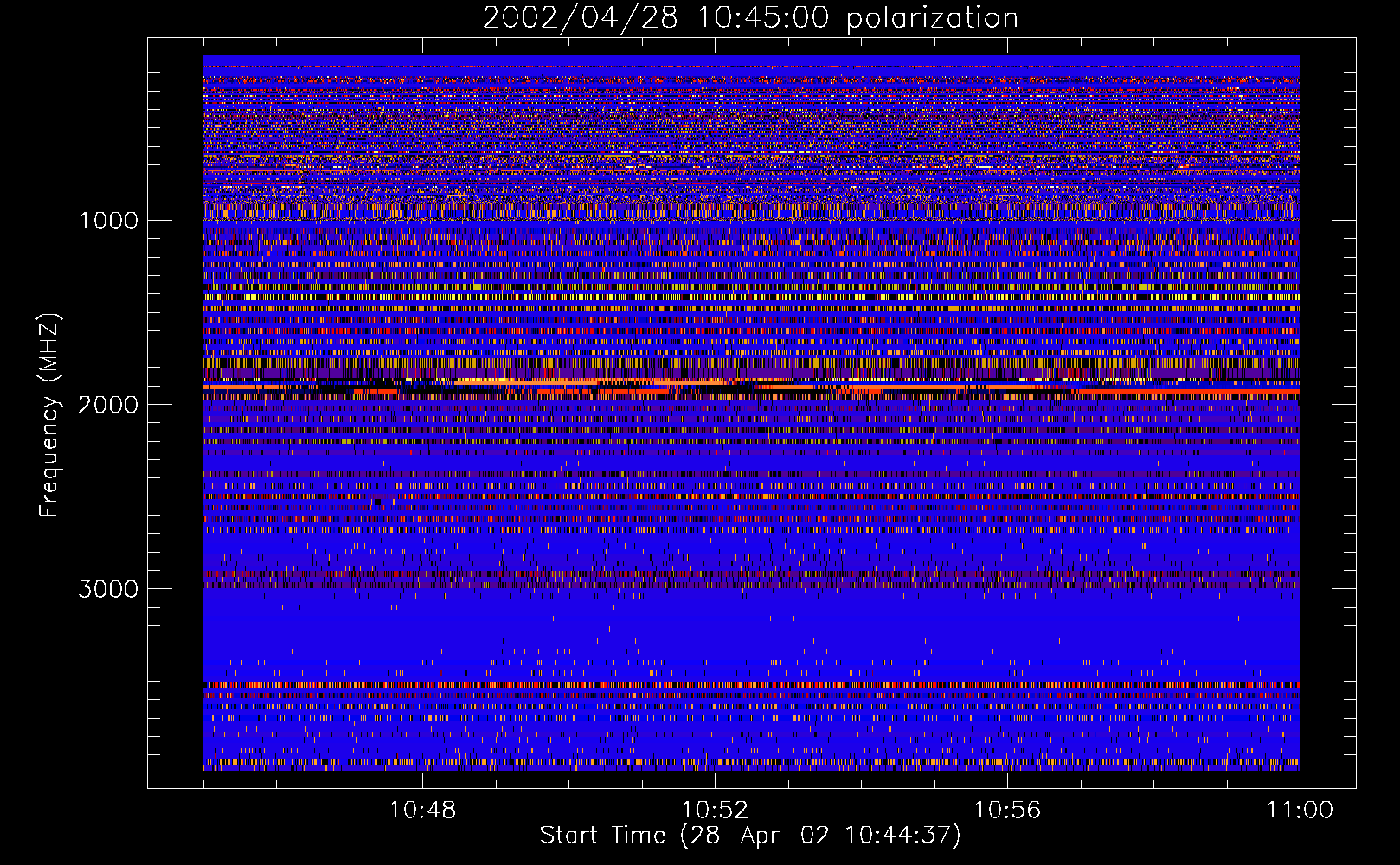Viewport: 1400px width, 865px height.
Task: Click the 11:00 time axis label
Action: click(x=1300, y=811)
